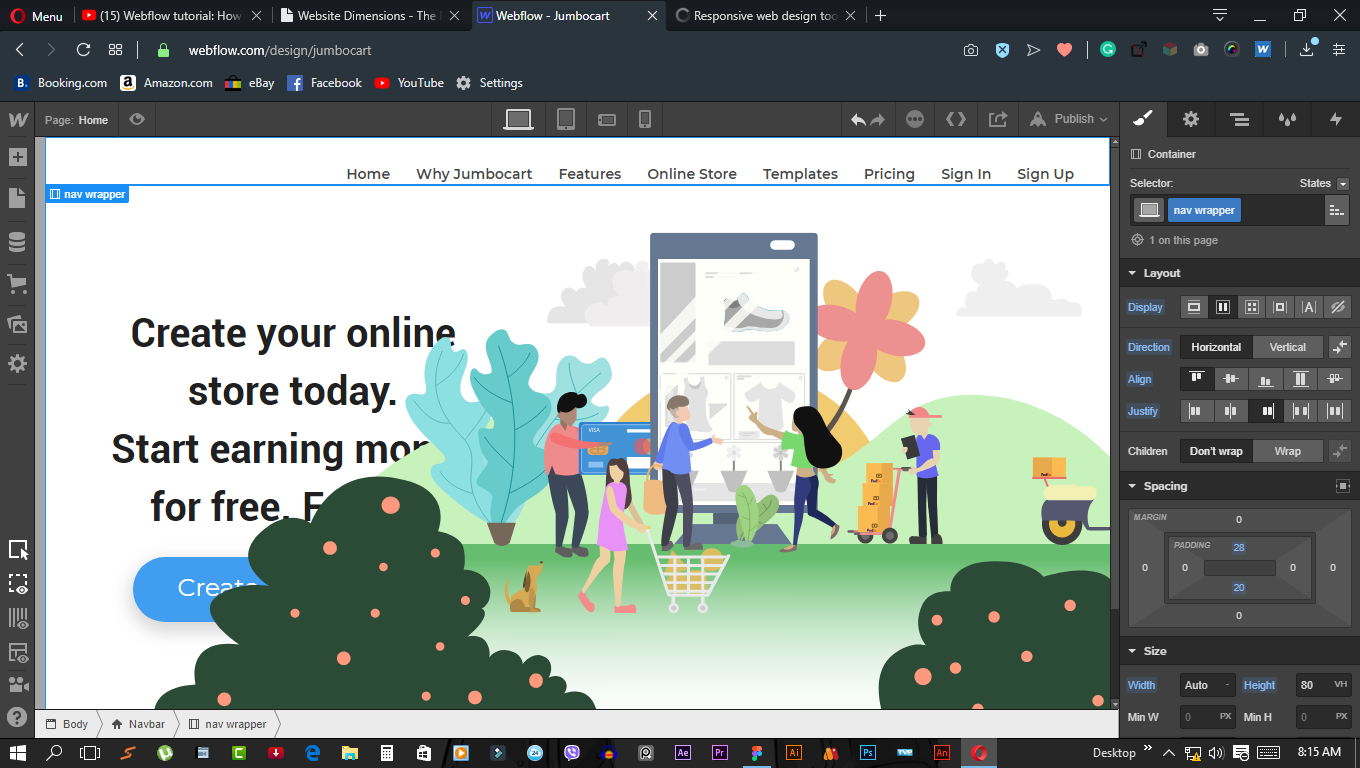Toggle guide overlay visibility

click(18, 652)
